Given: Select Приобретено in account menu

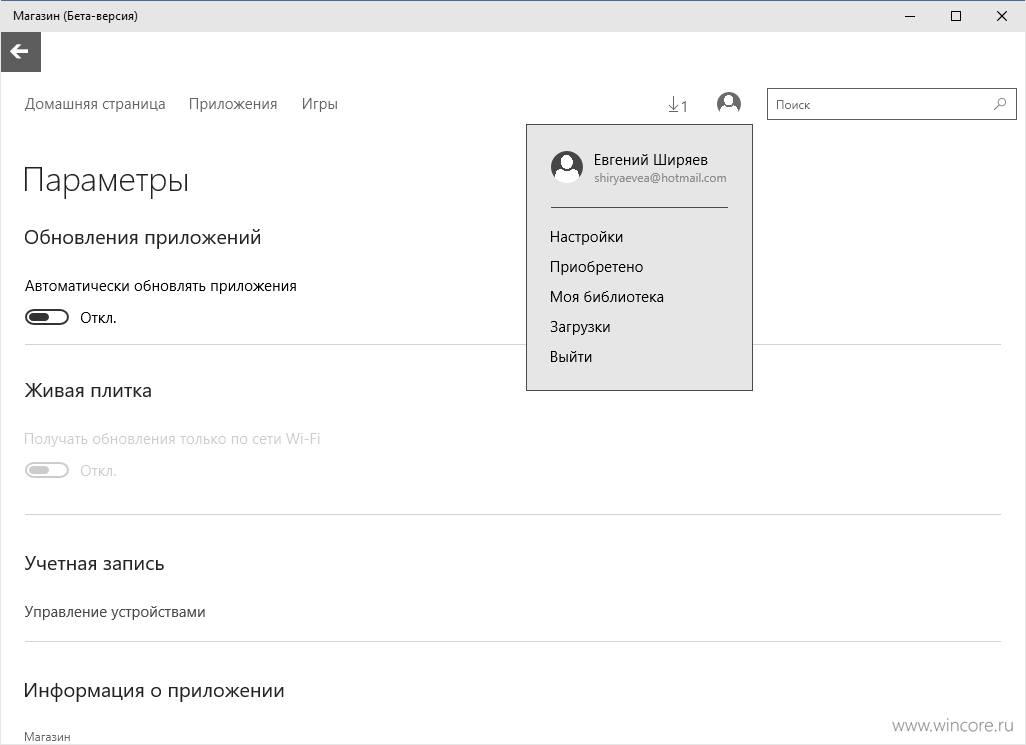Looking at the screenshot, I should pos(596,267).
